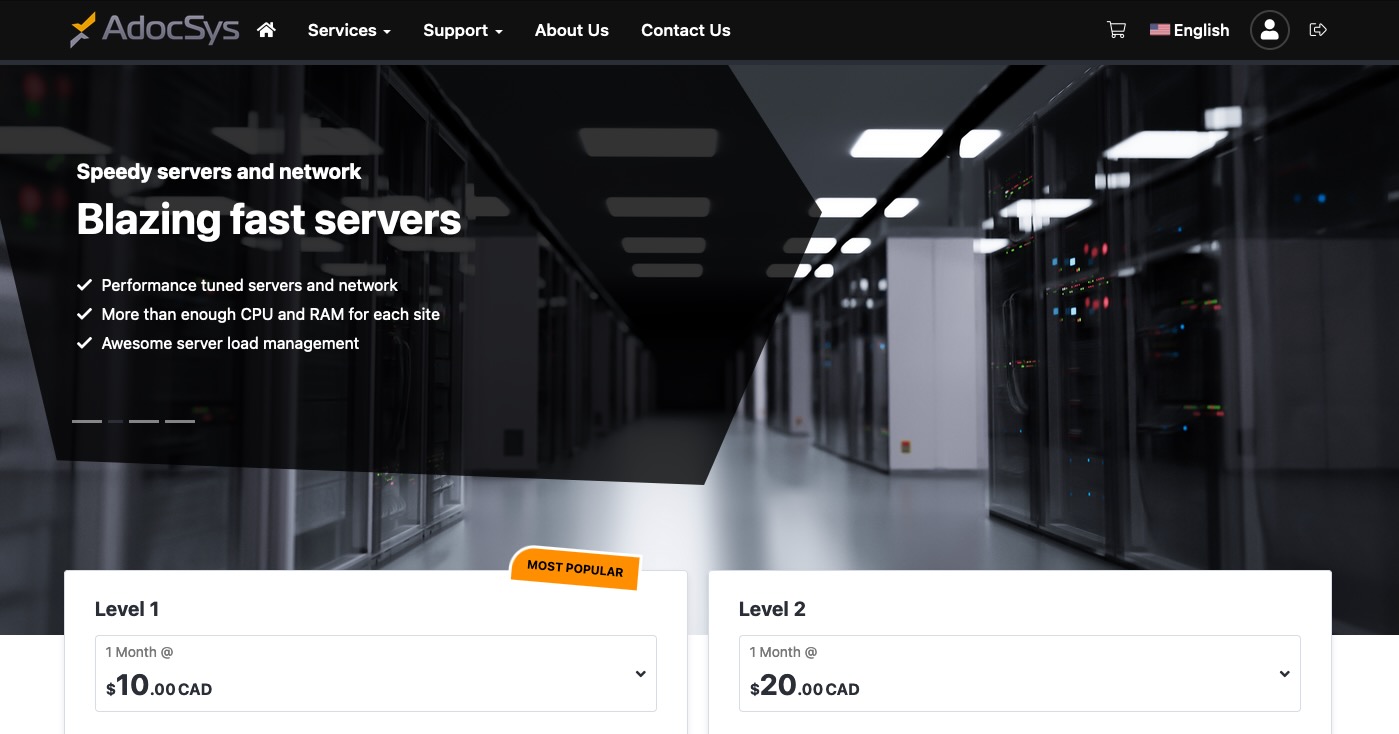Click the US flag language selector
1399x734 pixels.
click(1189, 30)
